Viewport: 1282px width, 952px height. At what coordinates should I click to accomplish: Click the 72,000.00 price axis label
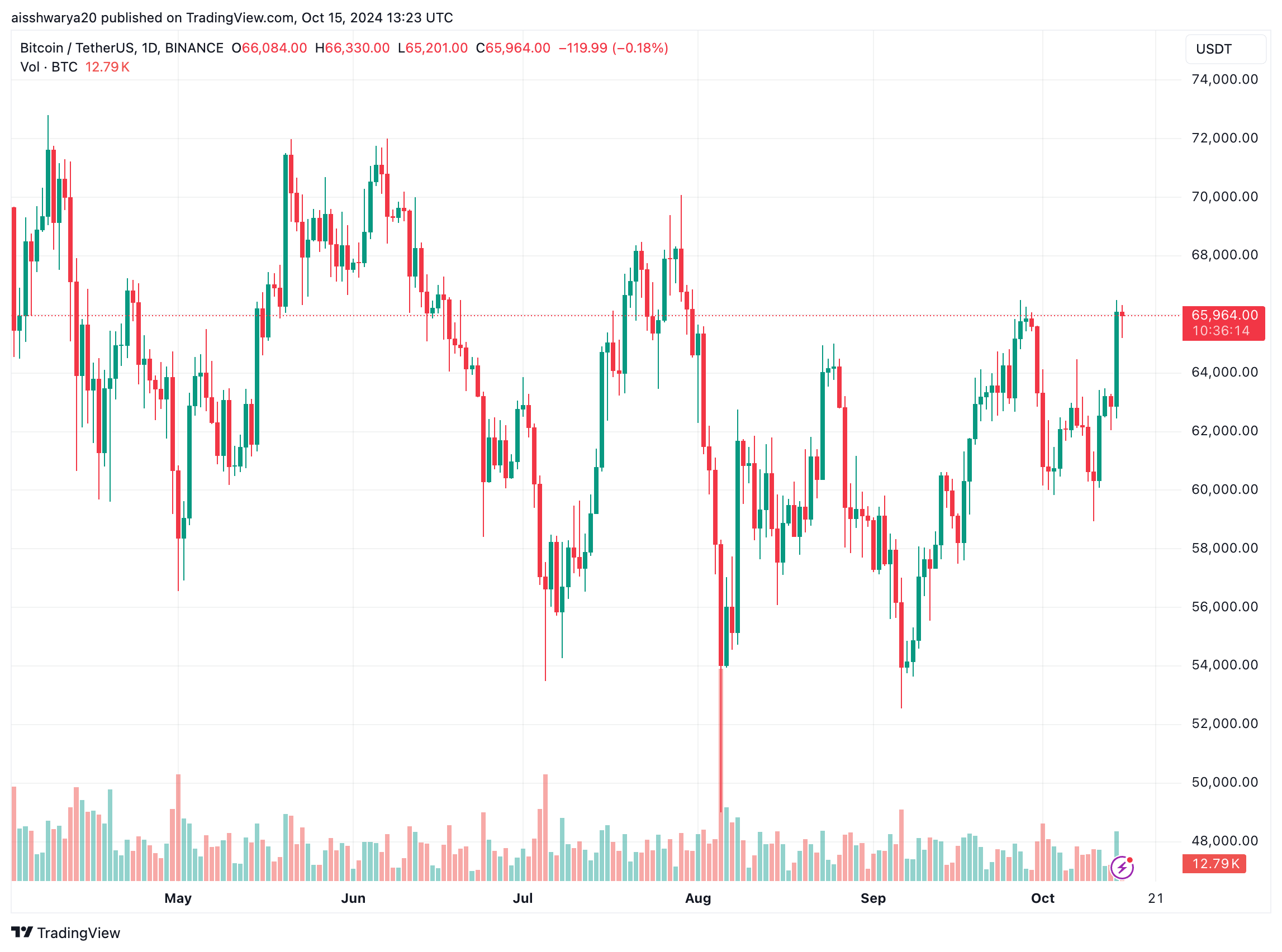coord(1224,139)
